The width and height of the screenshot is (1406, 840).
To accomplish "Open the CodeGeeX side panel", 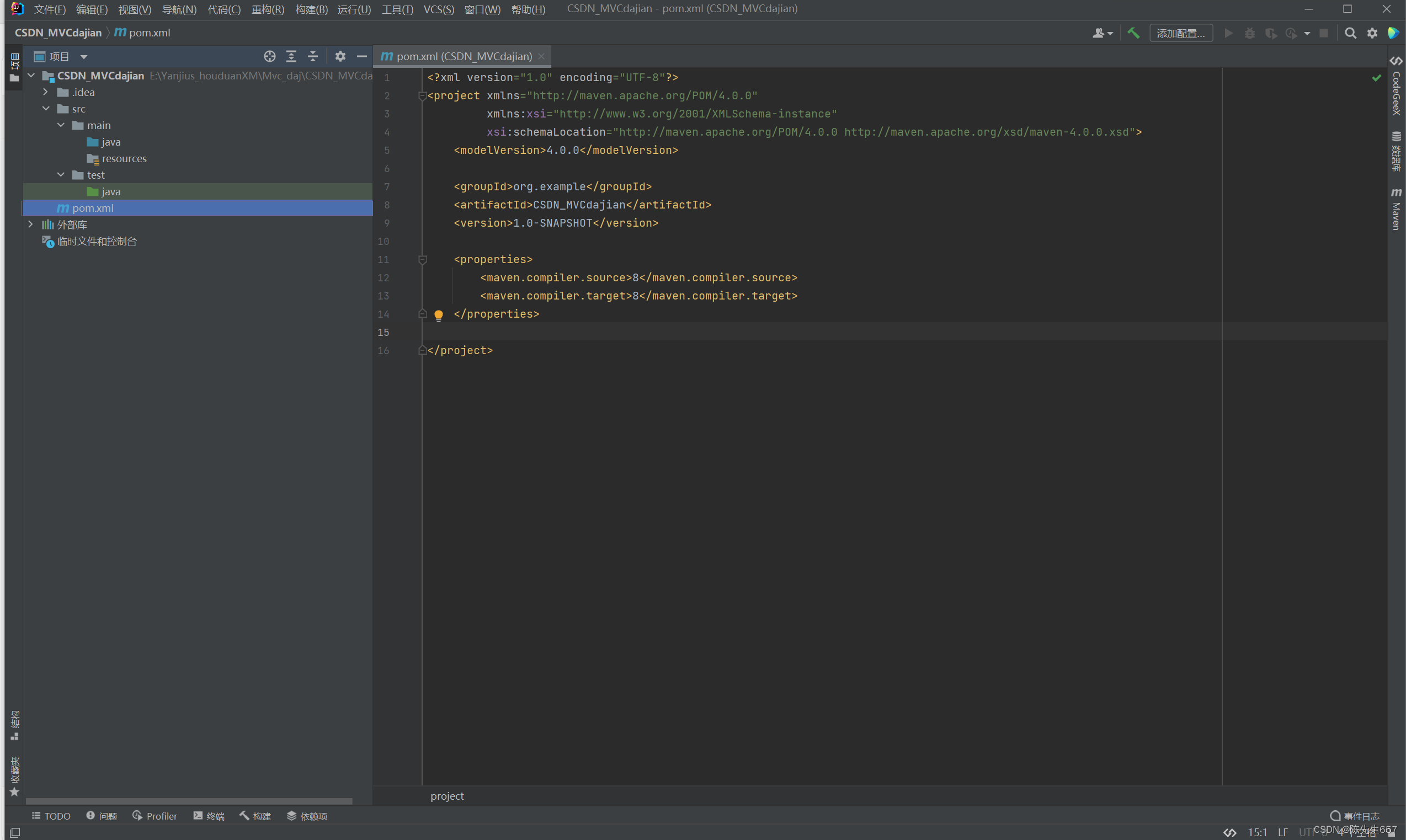I will click(1396, 88).
